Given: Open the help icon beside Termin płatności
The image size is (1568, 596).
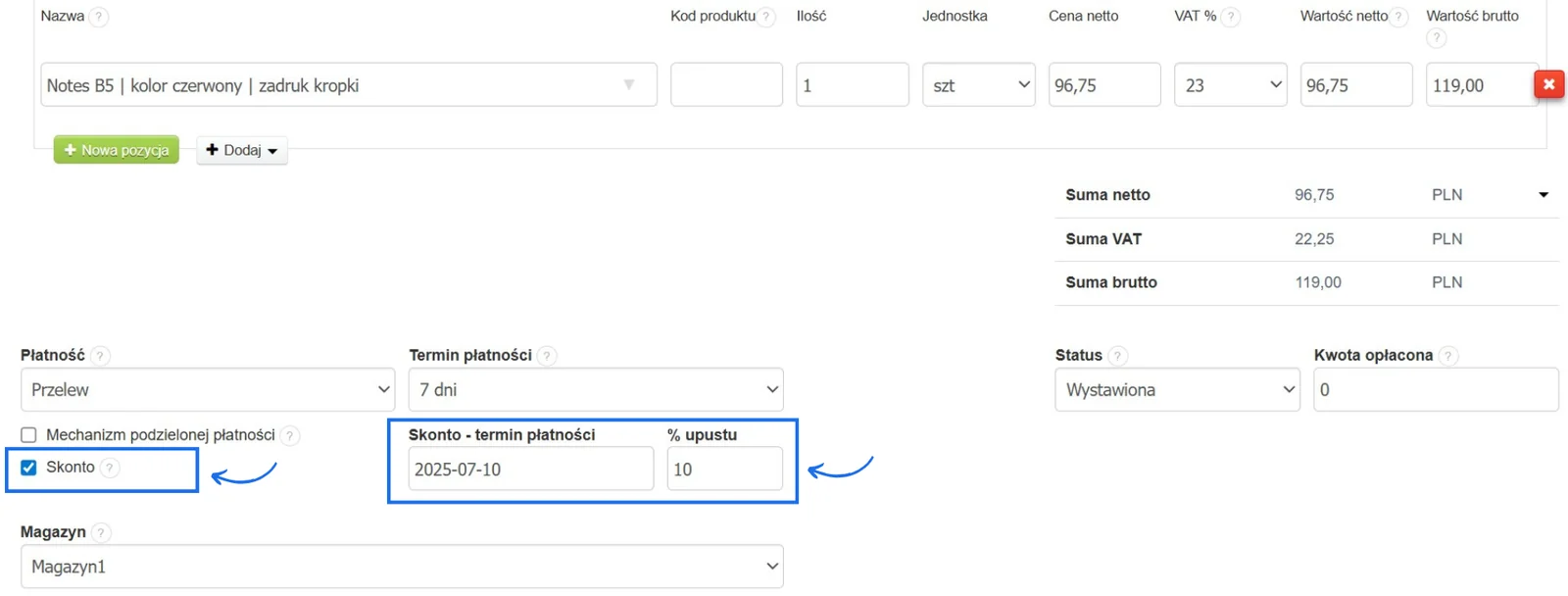Looking at the screenshot, I should pos(547,356).
